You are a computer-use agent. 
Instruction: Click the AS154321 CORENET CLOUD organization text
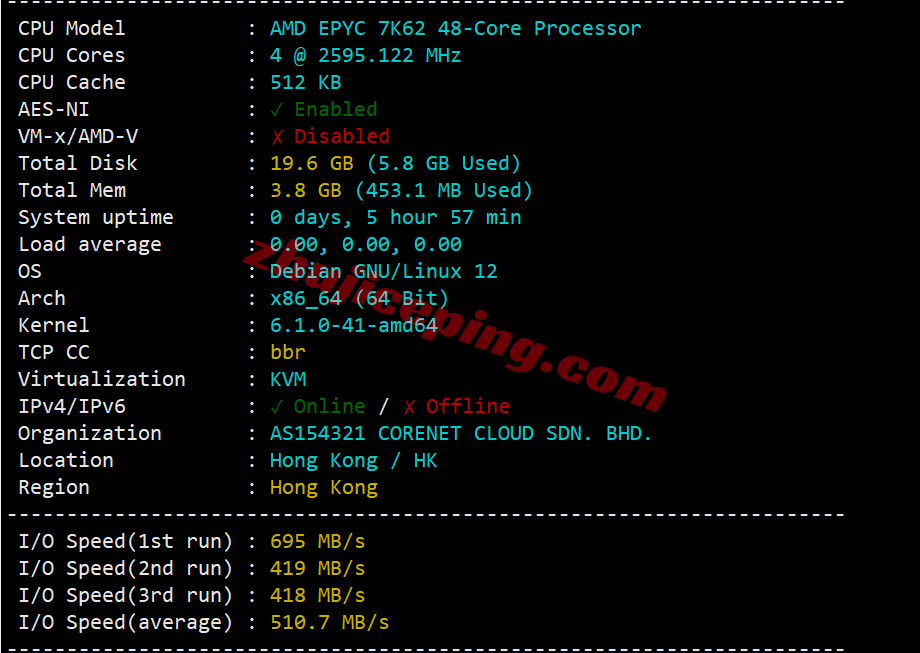(461, 433)
